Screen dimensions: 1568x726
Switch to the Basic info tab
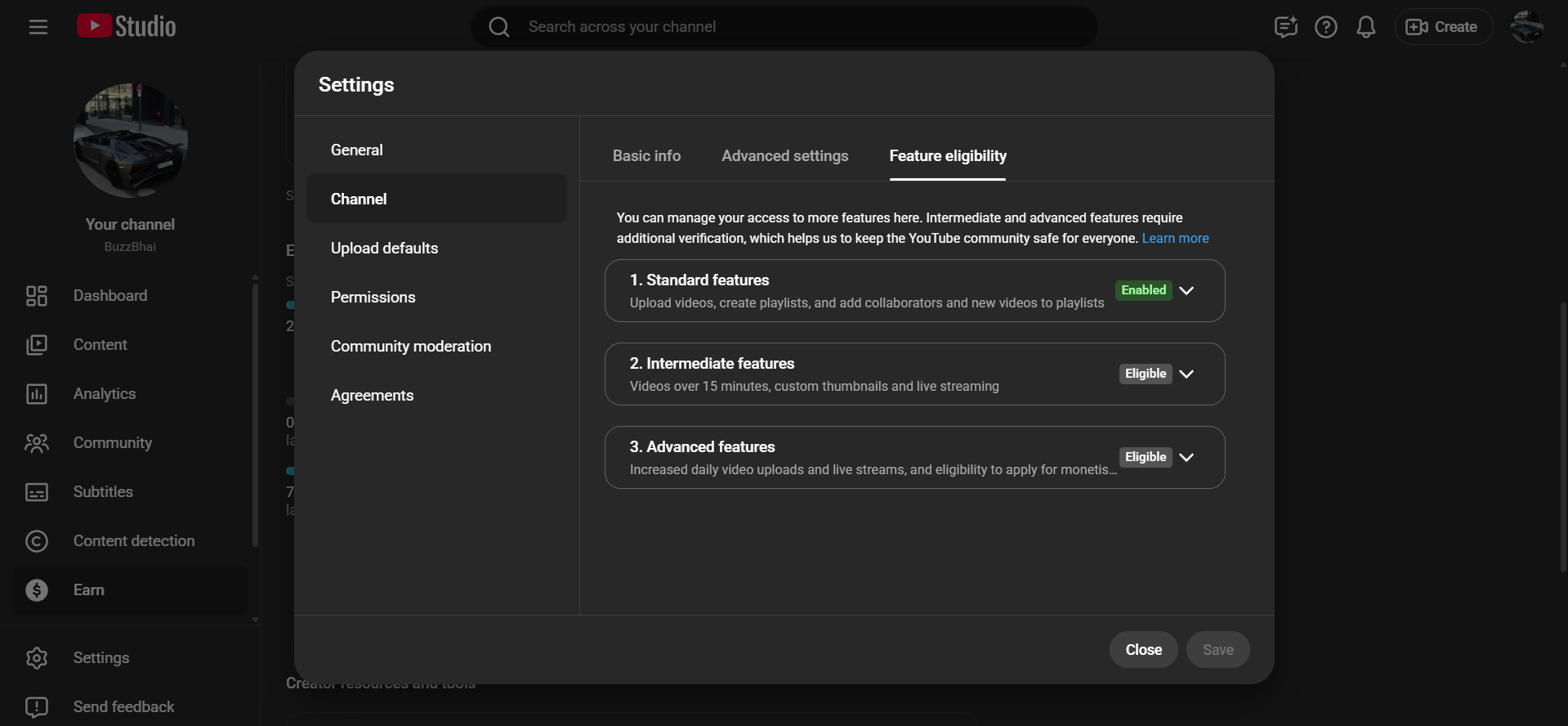coord(646,156)
